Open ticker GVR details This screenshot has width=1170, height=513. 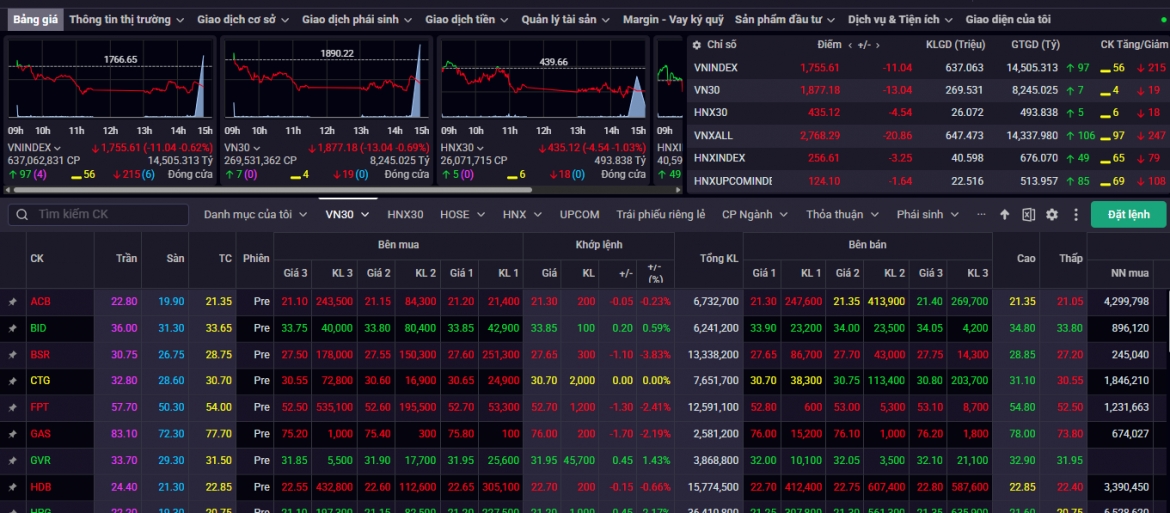click(x=40, y=461)
